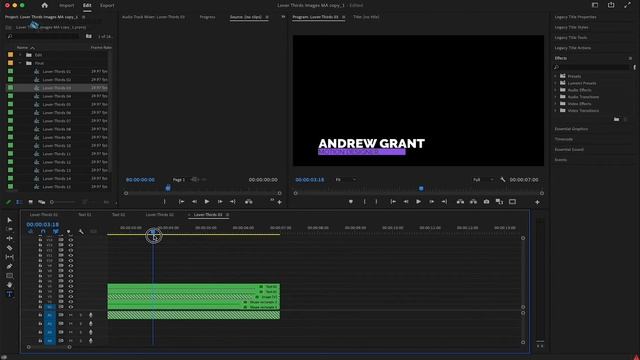640x360 pixels.
Task: Click the Home icon in top bar
Action: tap(44, 5)
